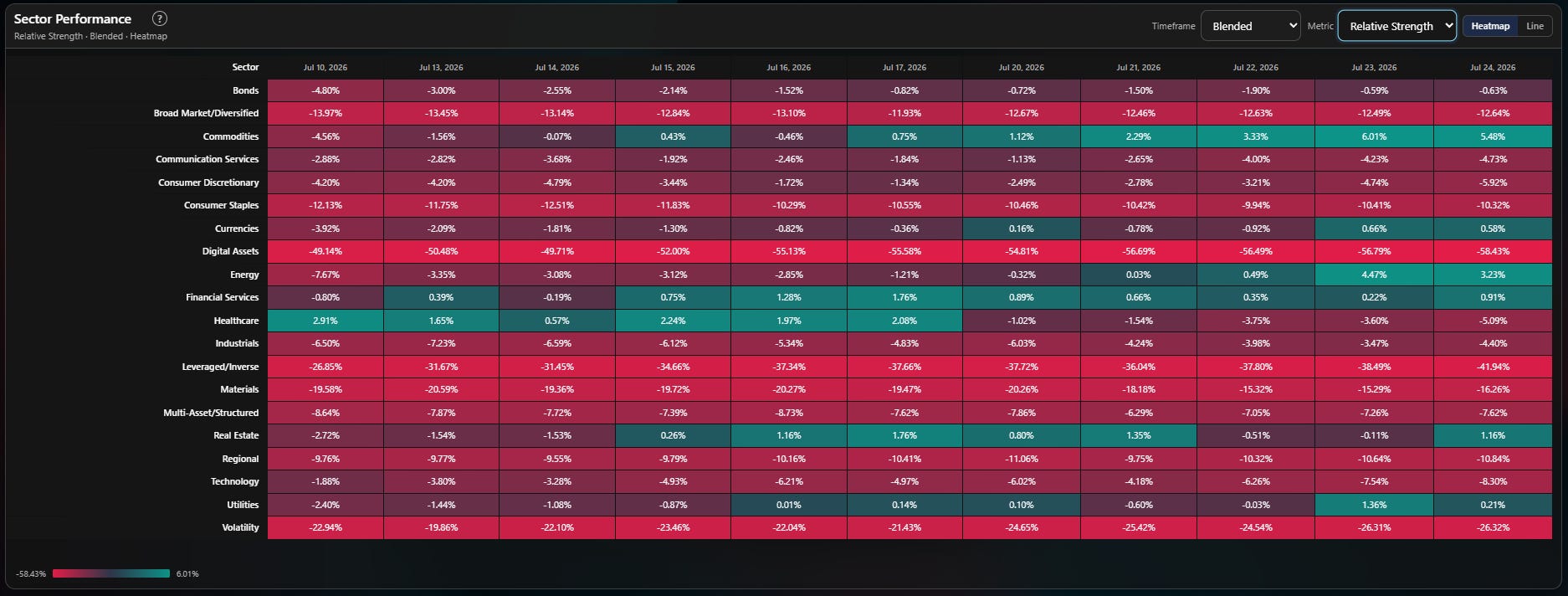Switch to Line view

click(1535, 26)
